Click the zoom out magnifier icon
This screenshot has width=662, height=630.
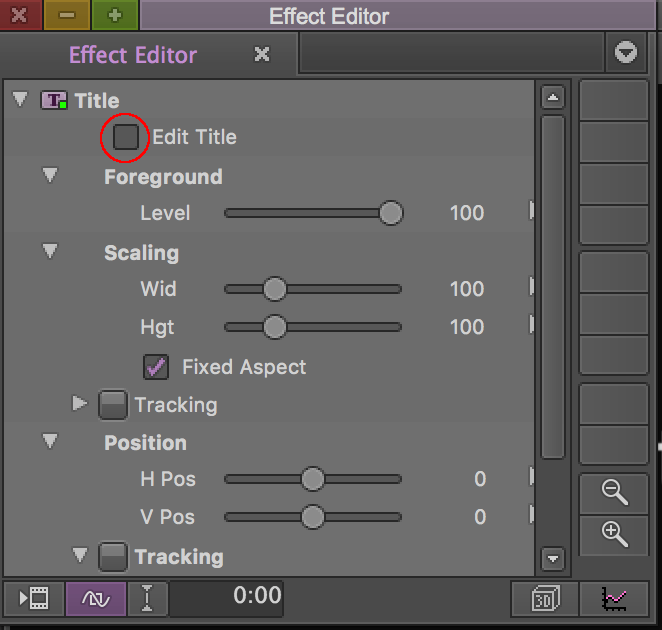tap(614, 492)
